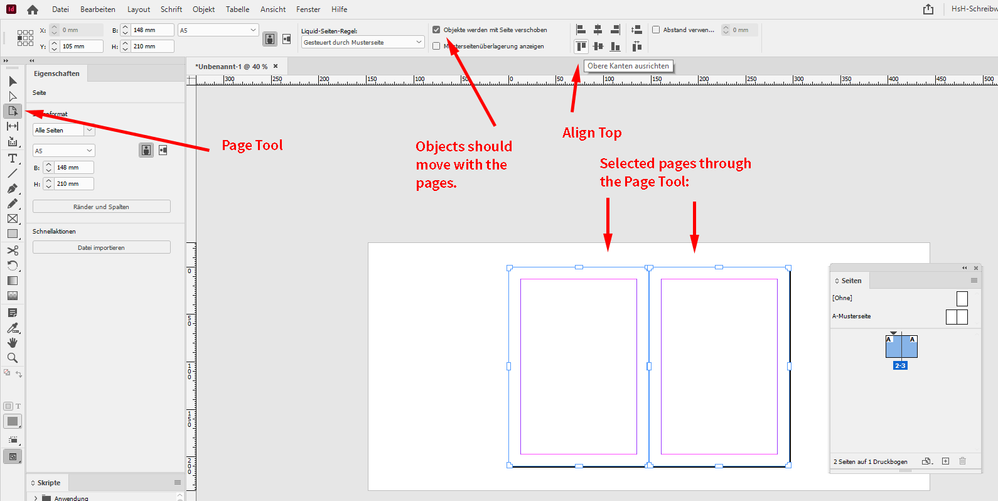This screenshot has height=501, width=998.
Task: Click the Home icon in top bar
Action: click(32, 10)
